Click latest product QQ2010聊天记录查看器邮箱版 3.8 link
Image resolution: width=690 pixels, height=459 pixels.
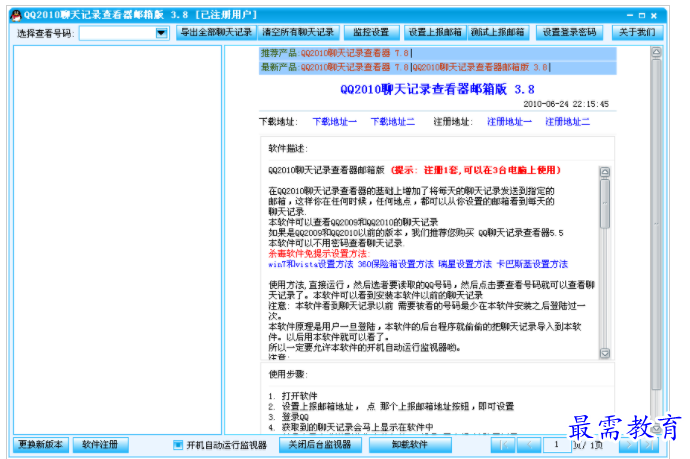[x=480, y=67]
